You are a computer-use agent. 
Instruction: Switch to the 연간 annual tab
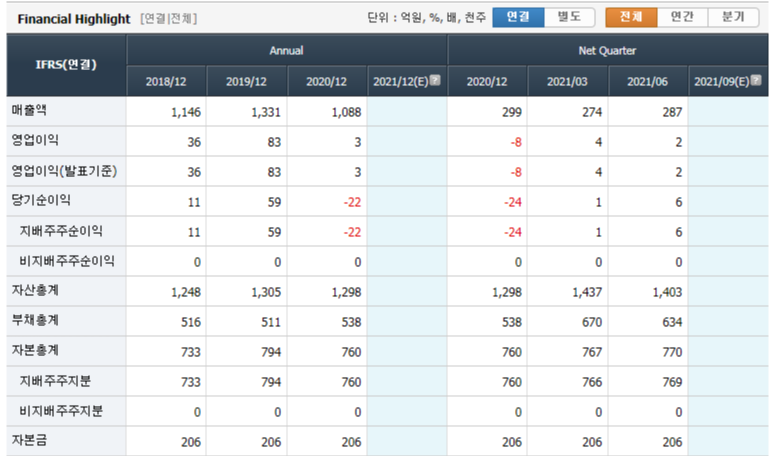click(682, 17)
